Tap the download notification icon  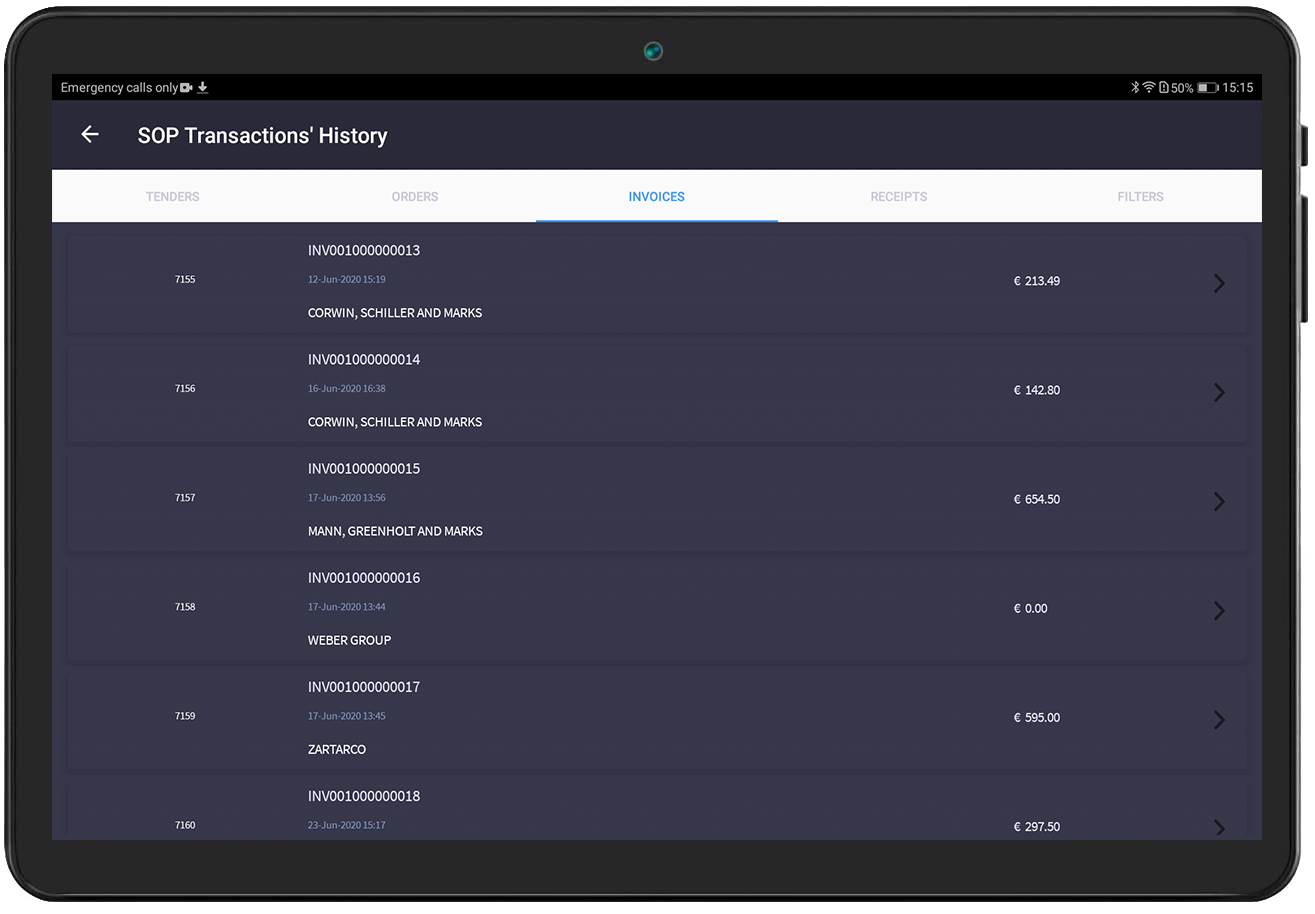tap(203, 88)
